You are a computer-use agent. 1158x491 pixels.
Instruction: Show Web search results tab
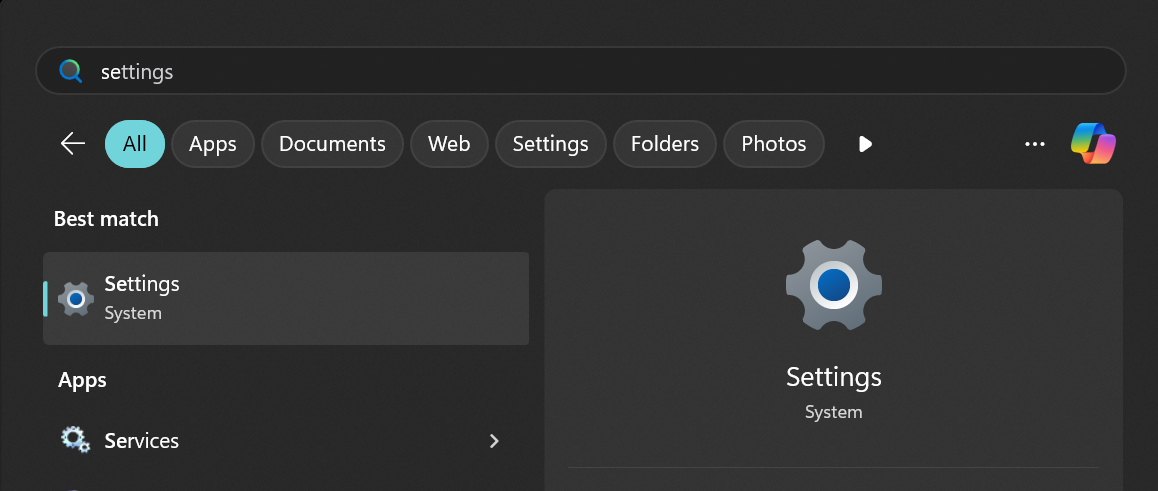(x=449, y=144)
